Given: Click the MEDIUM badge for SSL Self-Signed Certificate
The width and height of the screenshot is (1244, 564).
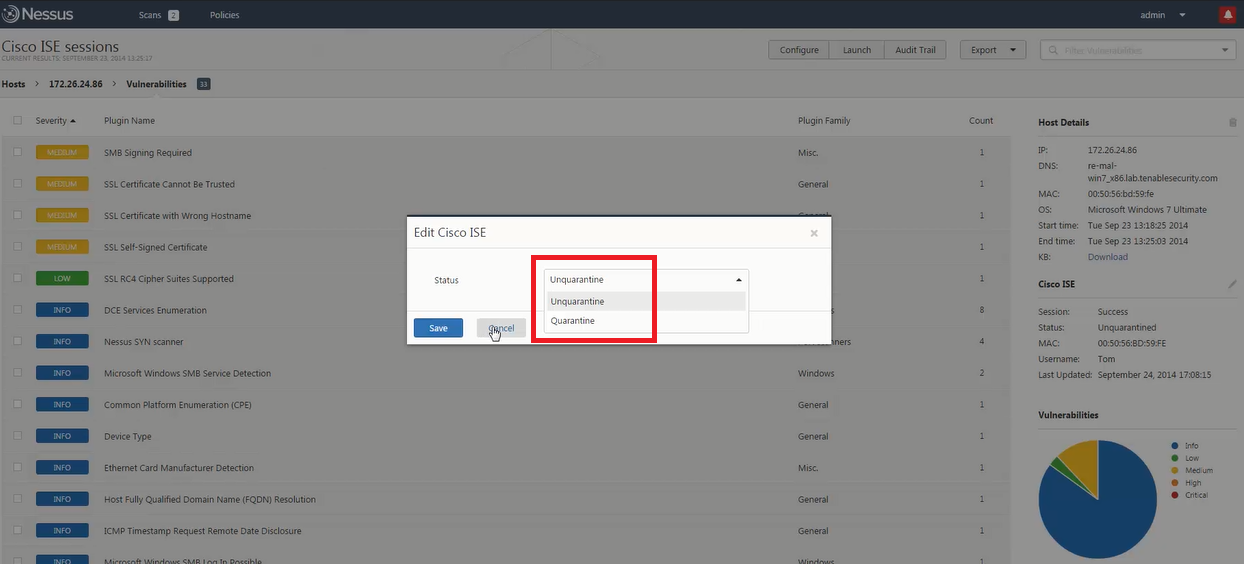Looking at the screenshot, I should click(62, 247).
